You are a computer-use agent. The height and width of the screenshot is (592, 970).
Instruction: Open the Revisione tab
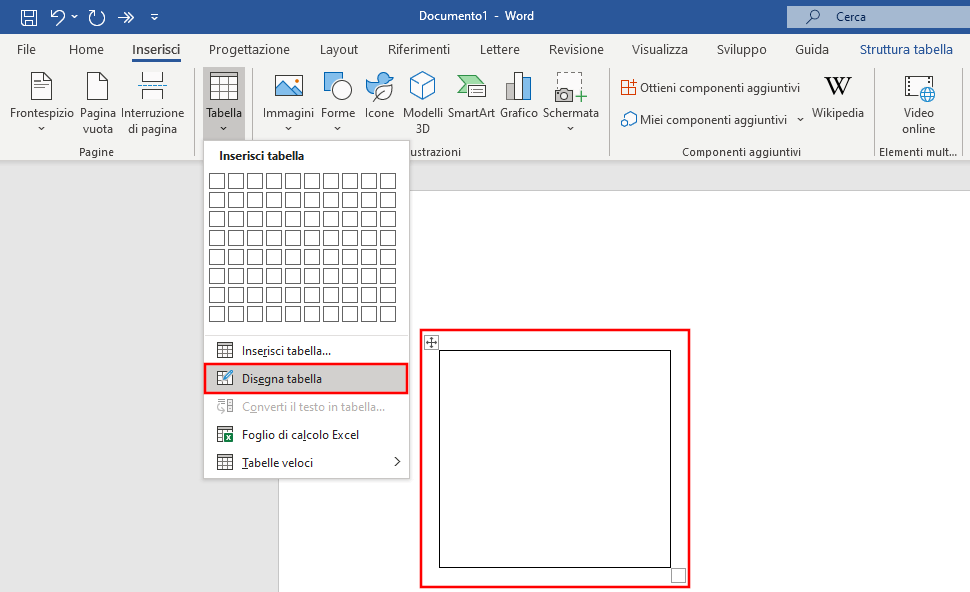576,49
